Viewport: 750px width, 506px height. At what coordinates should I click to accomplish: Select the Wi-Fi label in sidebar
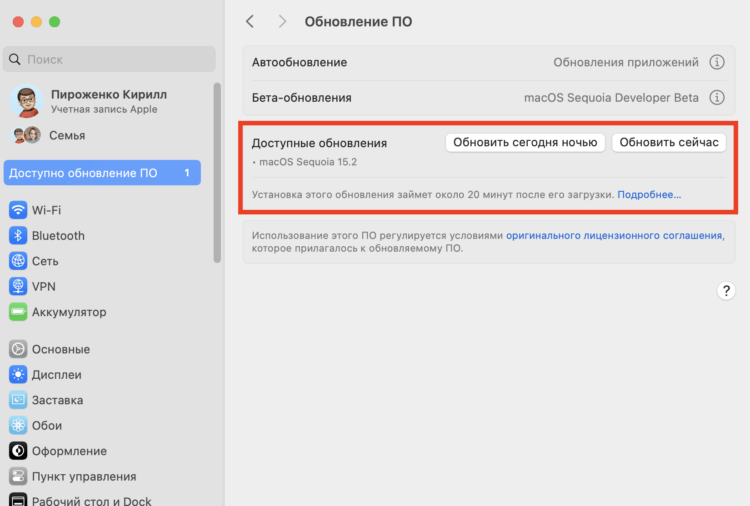pos(46,210)
